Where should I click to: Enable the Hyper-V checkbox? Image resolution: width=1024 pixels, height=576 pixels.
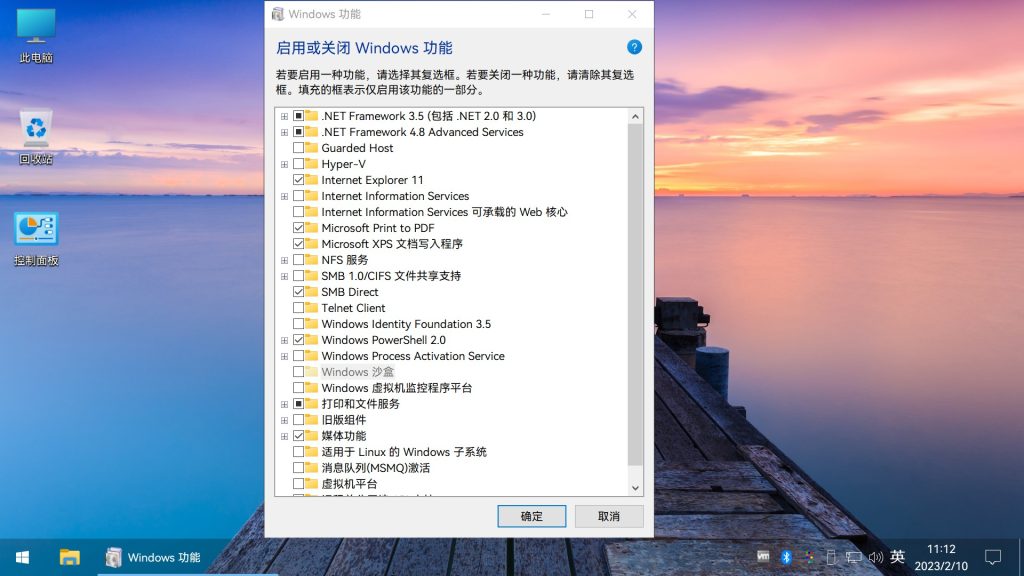tap(299, 164)
